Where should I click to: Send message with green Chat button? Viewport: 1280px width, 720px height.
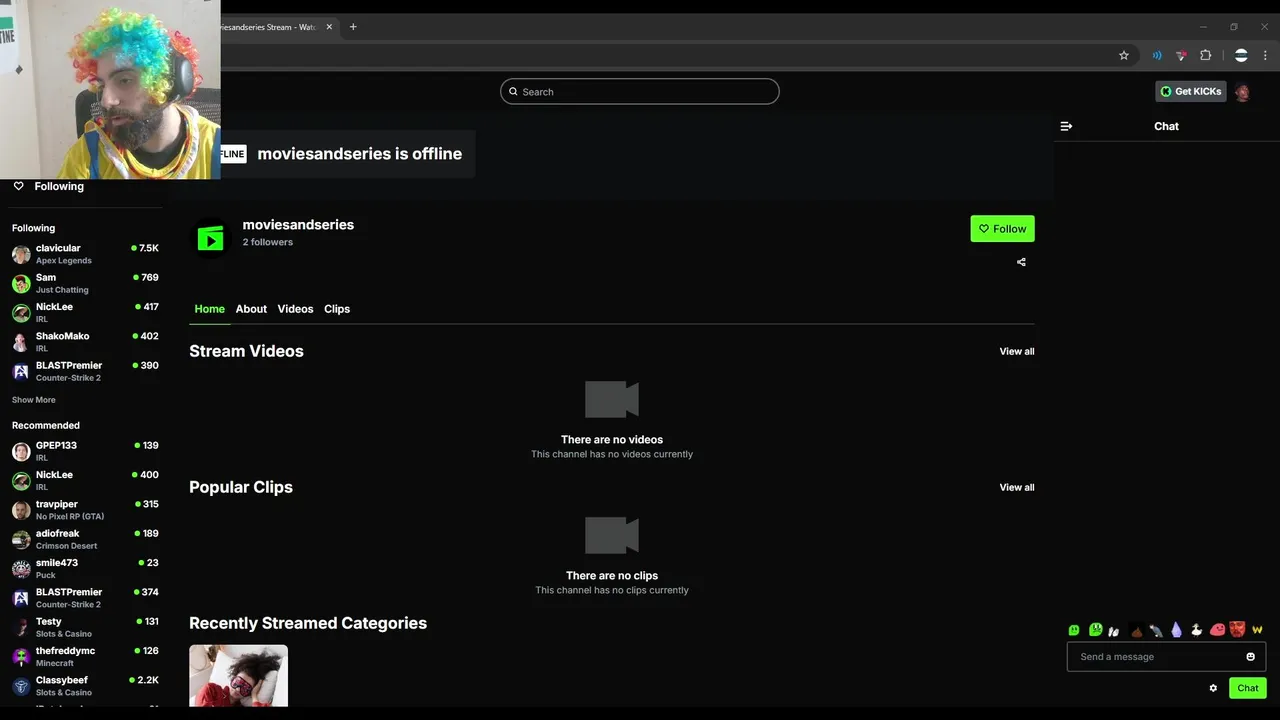click(1248, 688)
